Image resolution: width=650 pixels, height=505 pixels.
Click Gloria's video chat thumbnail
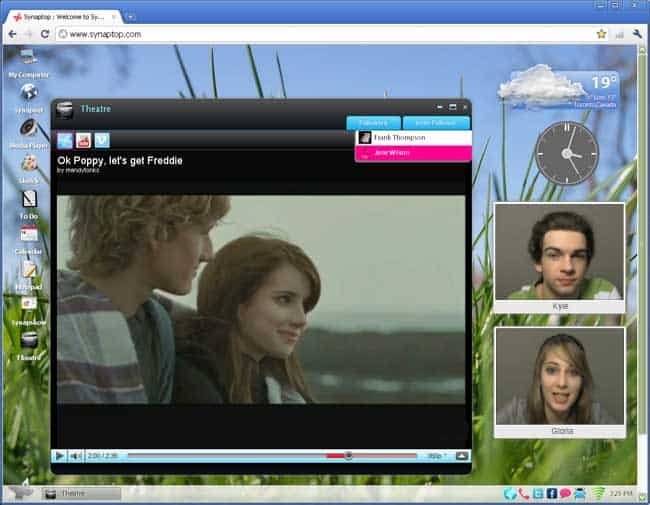pos(559,376)
